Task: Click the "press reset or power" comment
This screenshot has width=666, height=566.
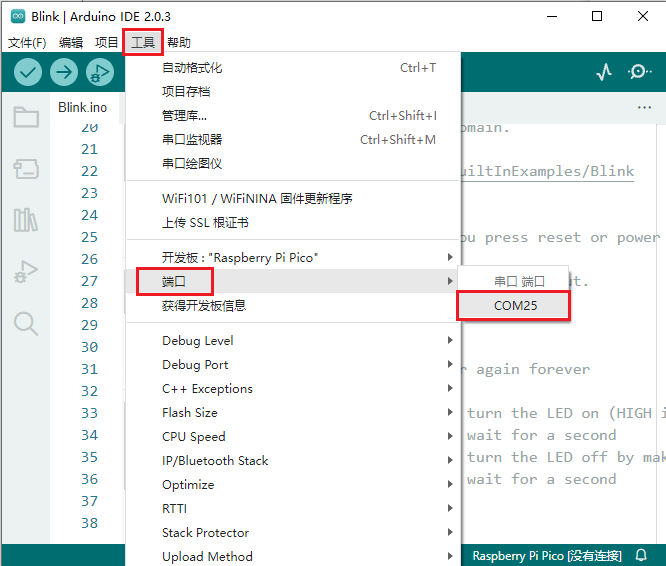Action: (573, 238)
